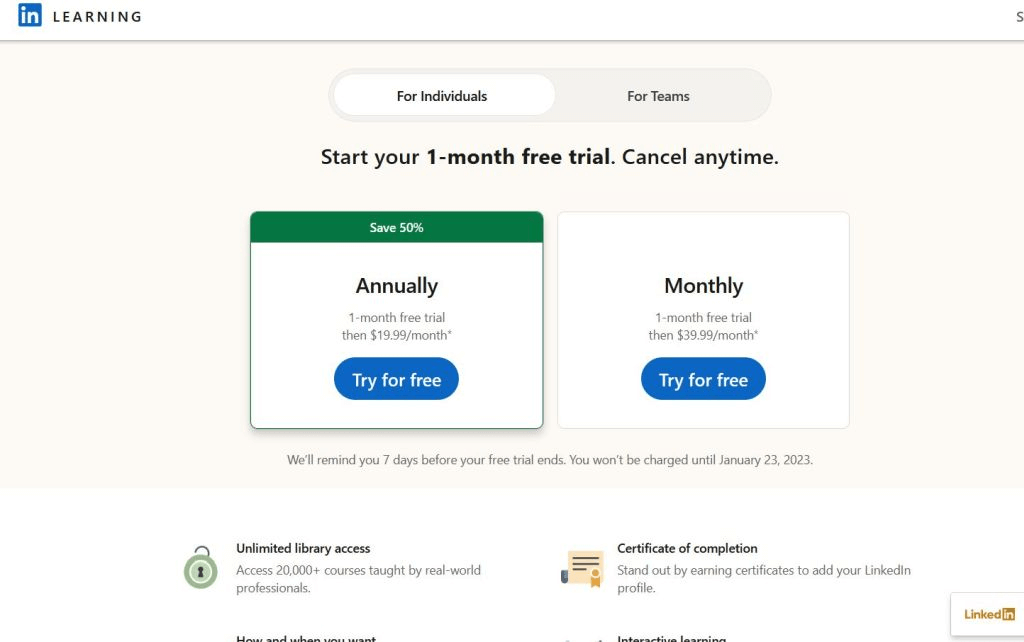
Task: Click the padlock icon for library access
Action: coord(200,568)
